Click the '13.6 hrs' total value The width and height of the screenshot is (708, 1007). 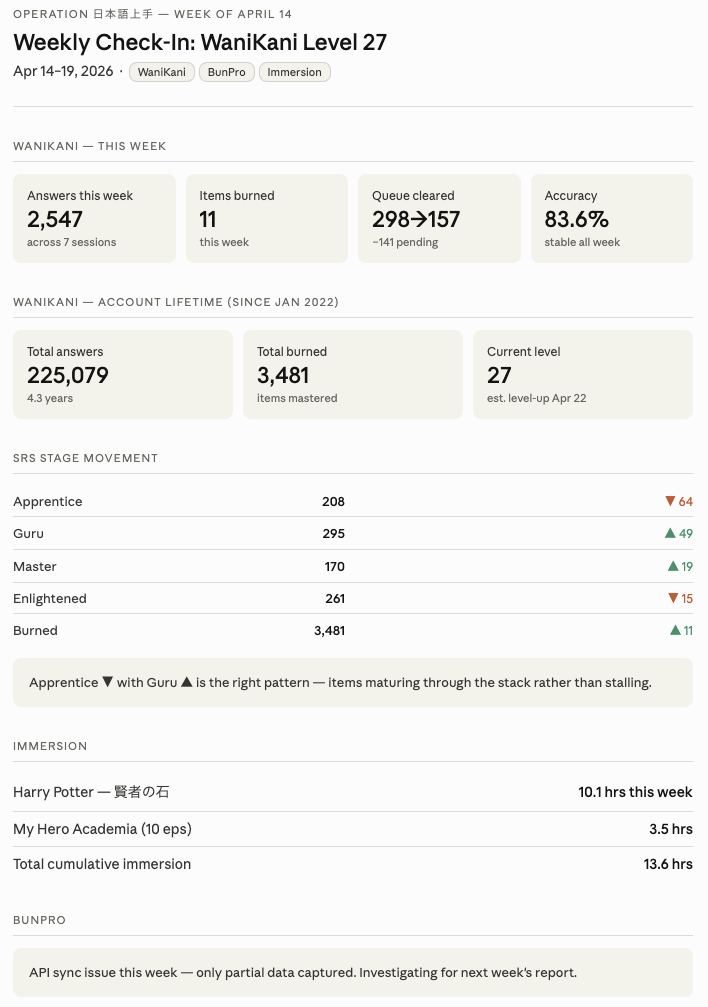click(668, 864)
